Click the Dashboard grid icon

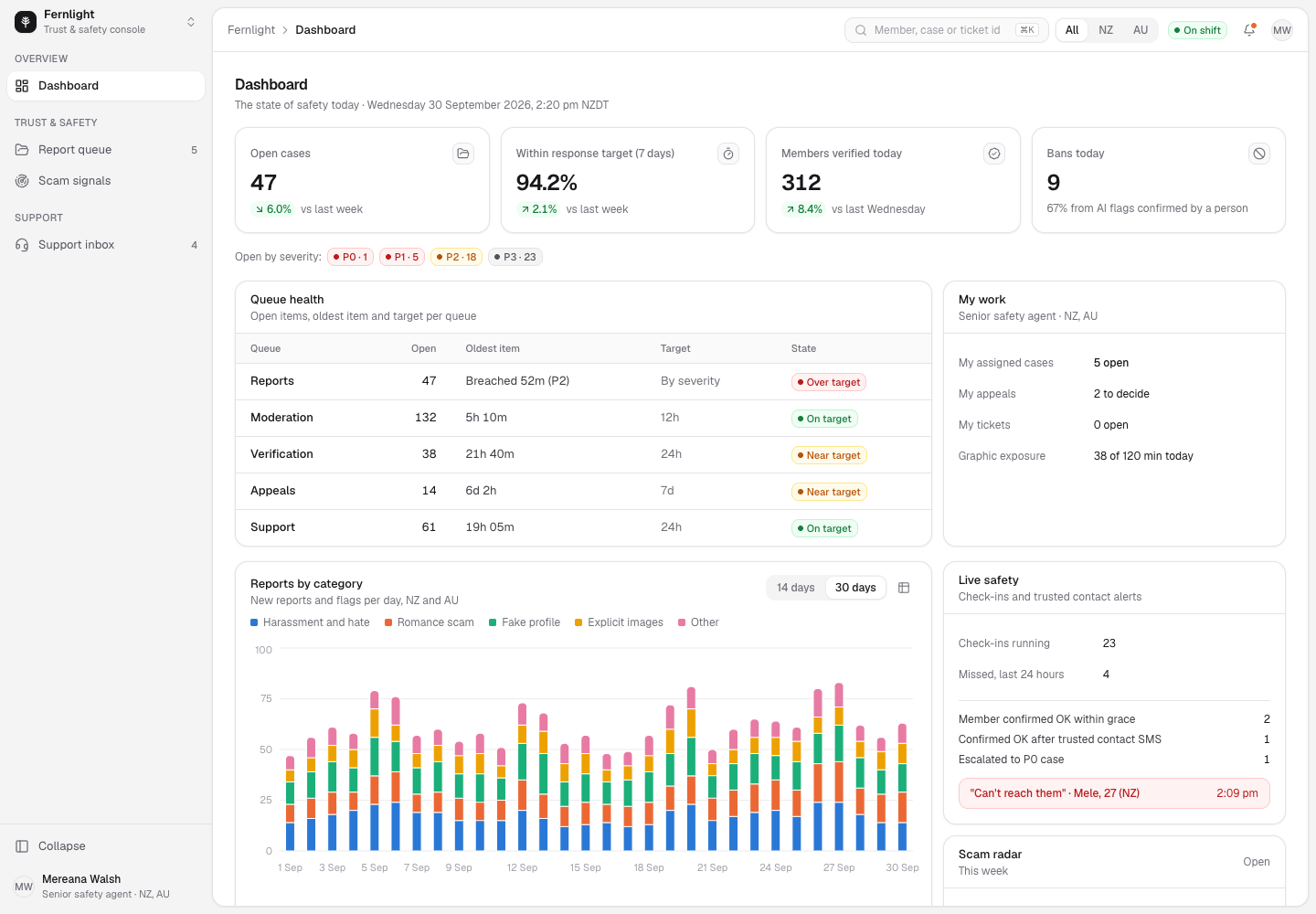coord(22,86)
